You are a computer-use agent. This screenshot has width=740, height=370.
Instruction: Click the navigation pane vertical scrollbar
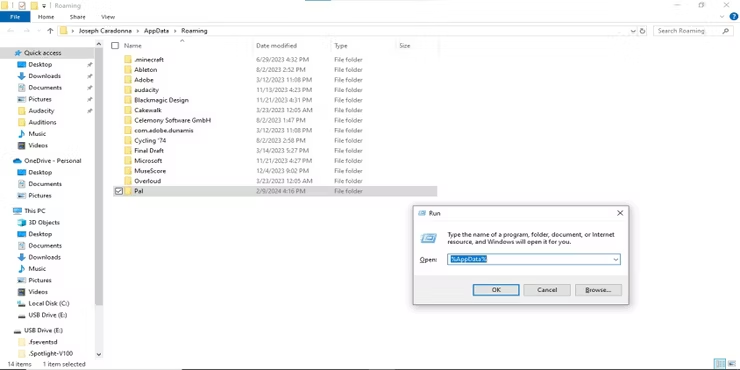tap(99, 198)
